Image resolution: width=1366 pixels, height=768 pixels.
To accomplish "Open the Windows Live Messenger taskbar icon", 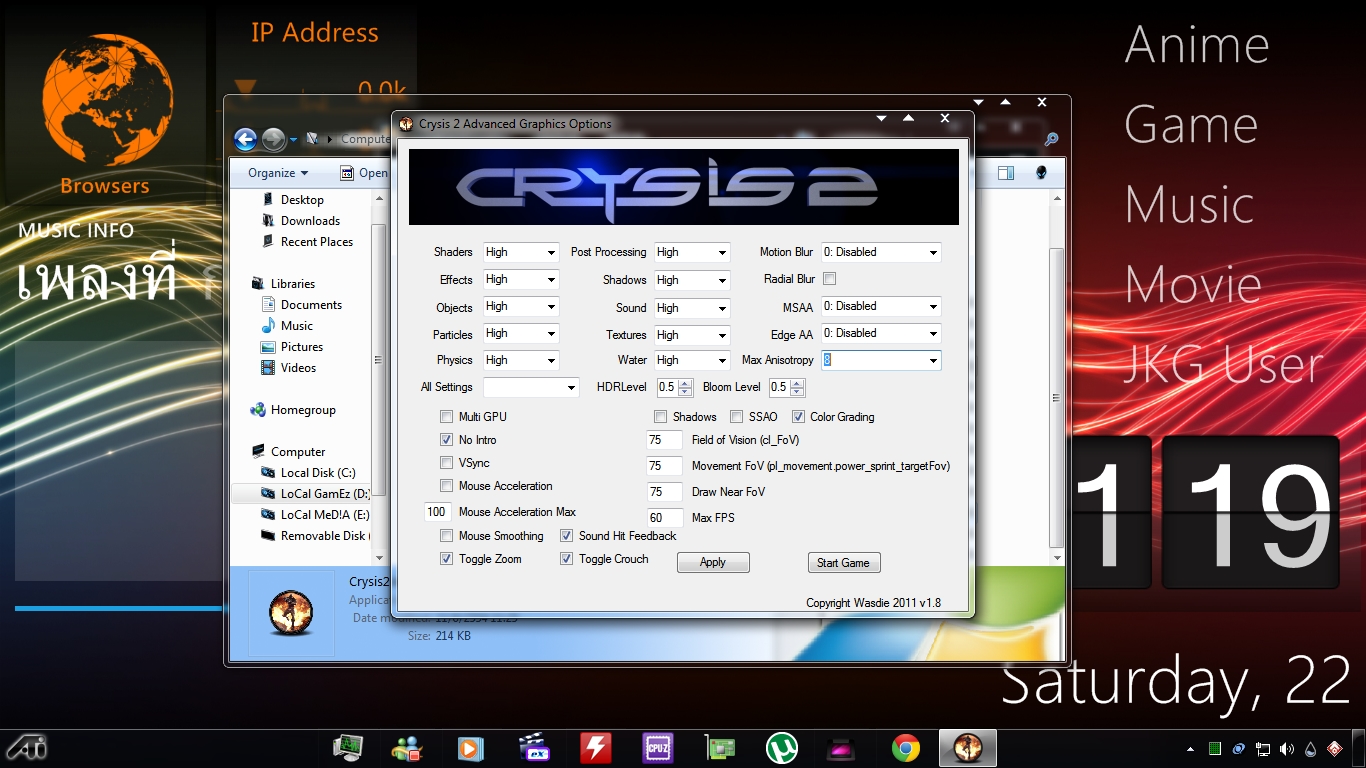I will (x=408, y=748).
